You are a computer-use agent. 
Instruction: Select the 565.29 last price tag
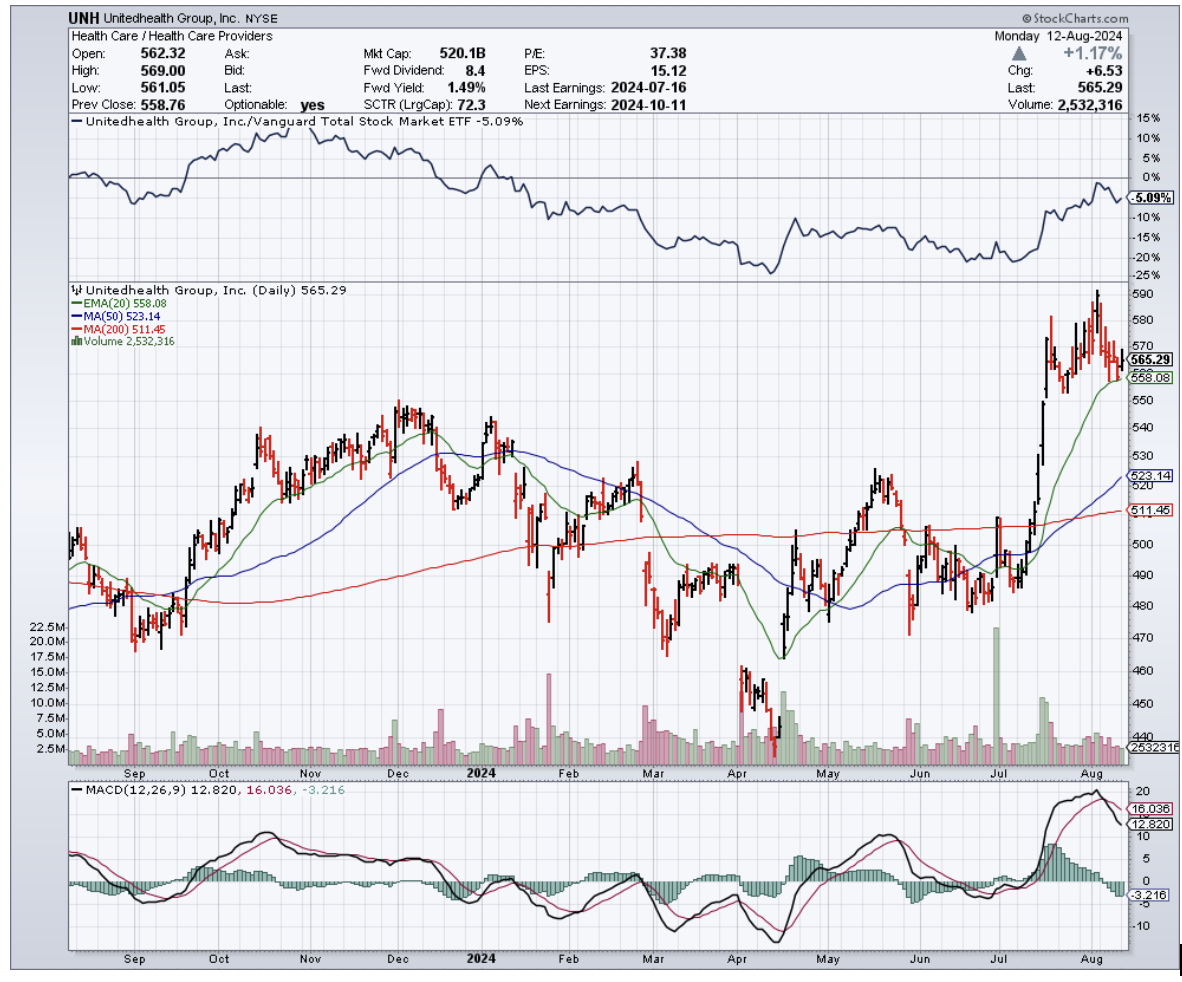click(1150, 359)
